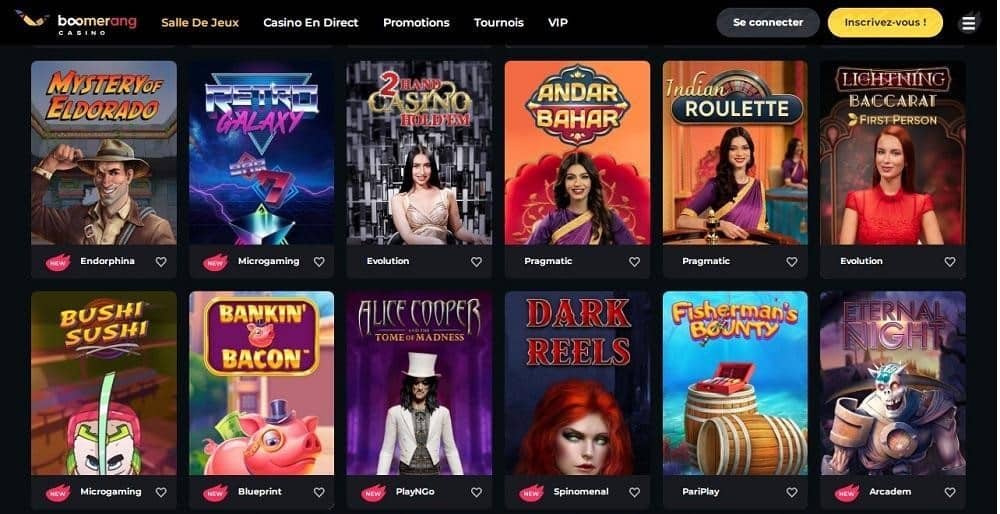Select the VIP menu item
Image resolution: width=1000 pixels, height=514 pixels.
click(557, 22)
